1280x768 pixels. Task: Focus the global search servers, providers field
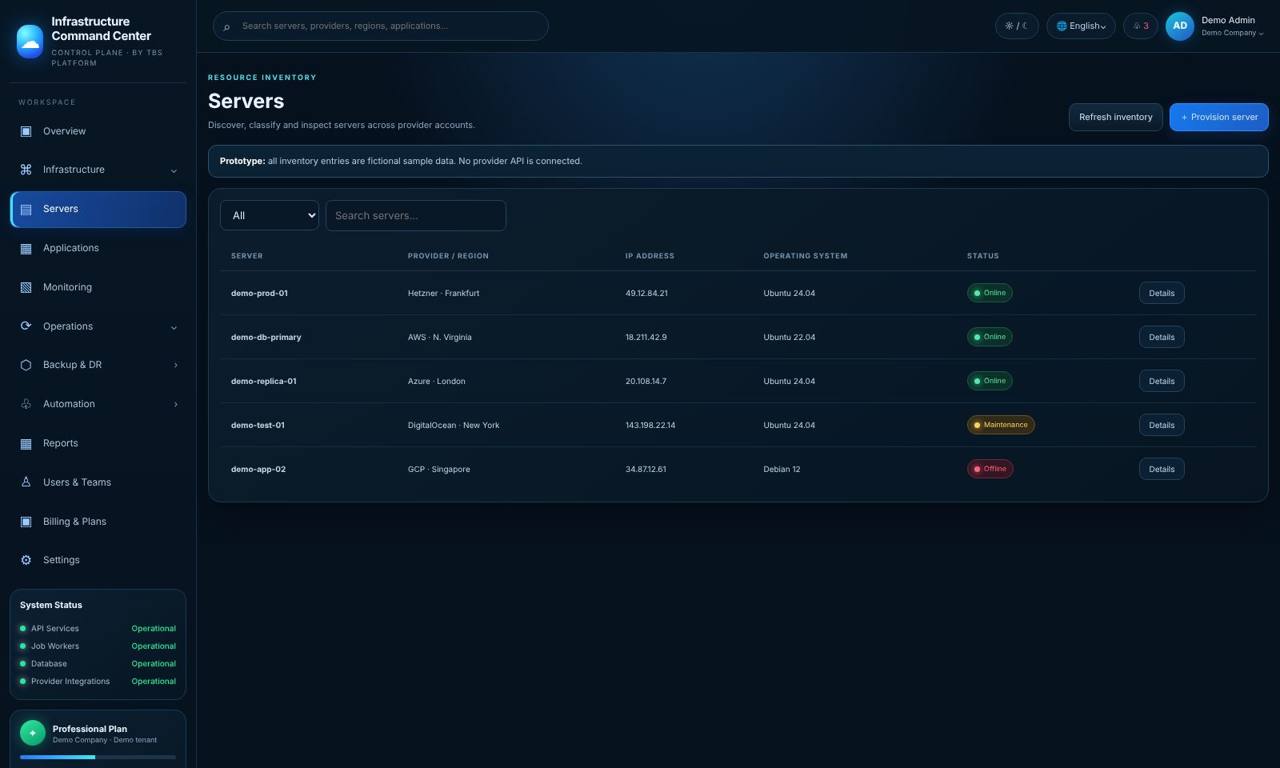(x=381, y=26)
